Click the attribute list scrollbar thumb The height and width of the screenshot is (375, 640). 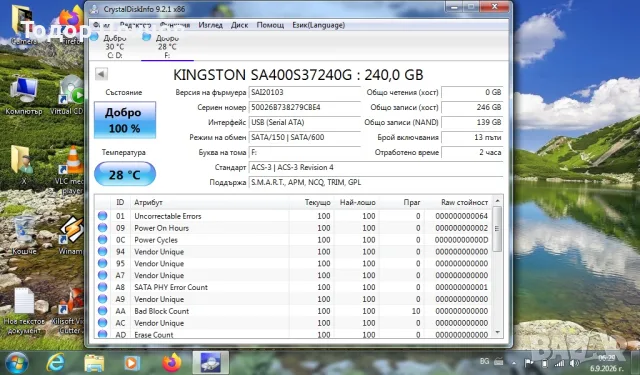(497, 229)
